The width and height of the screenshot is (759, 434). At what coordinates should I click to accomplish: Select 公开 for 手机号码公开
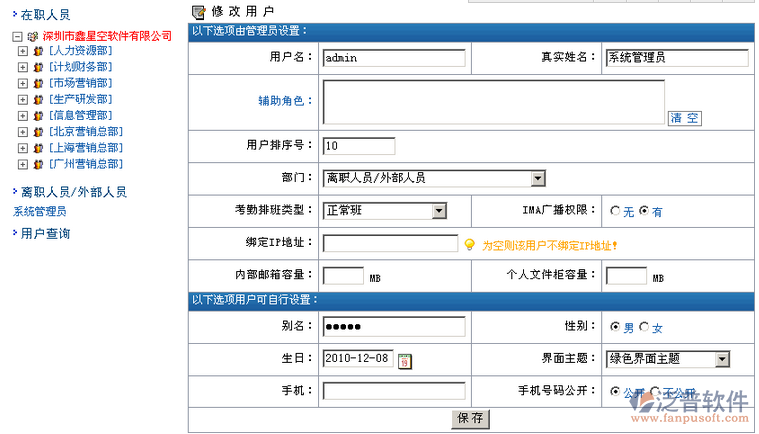tap(615, 391)
